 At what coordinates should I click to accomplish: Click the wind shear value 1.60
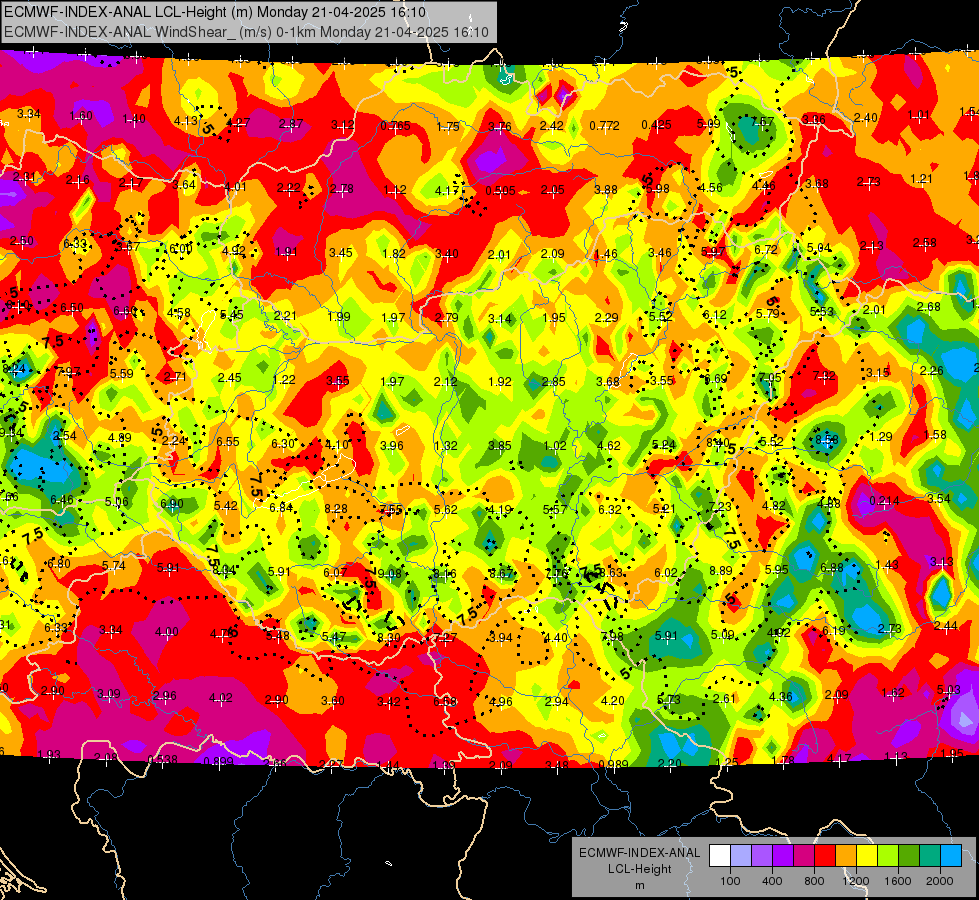pos(81,116)
